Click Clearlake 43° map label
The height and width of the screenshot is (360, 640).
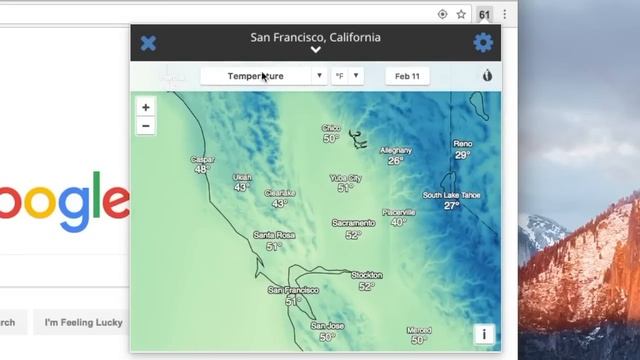(x=280, y=198)
